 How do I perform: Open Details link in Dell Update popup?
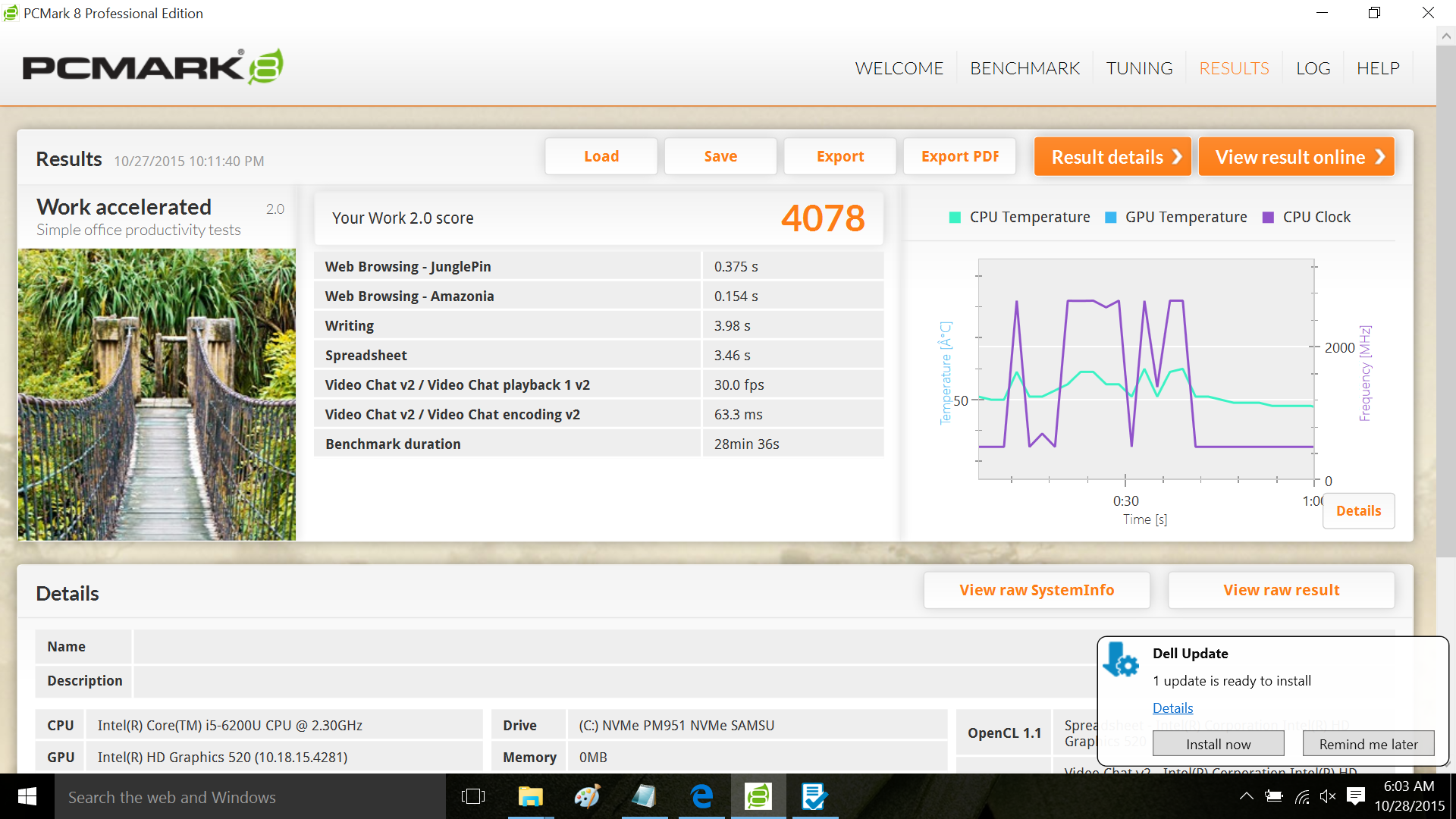click(x=1172, y=708)
